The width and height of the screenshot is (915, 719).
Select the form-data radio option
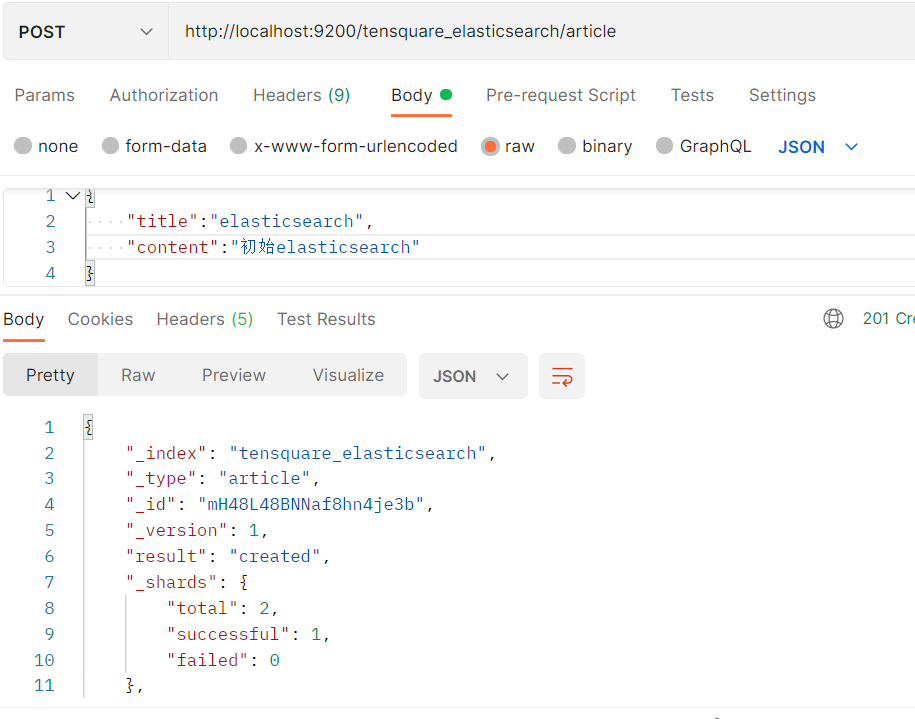click(111, 146)
